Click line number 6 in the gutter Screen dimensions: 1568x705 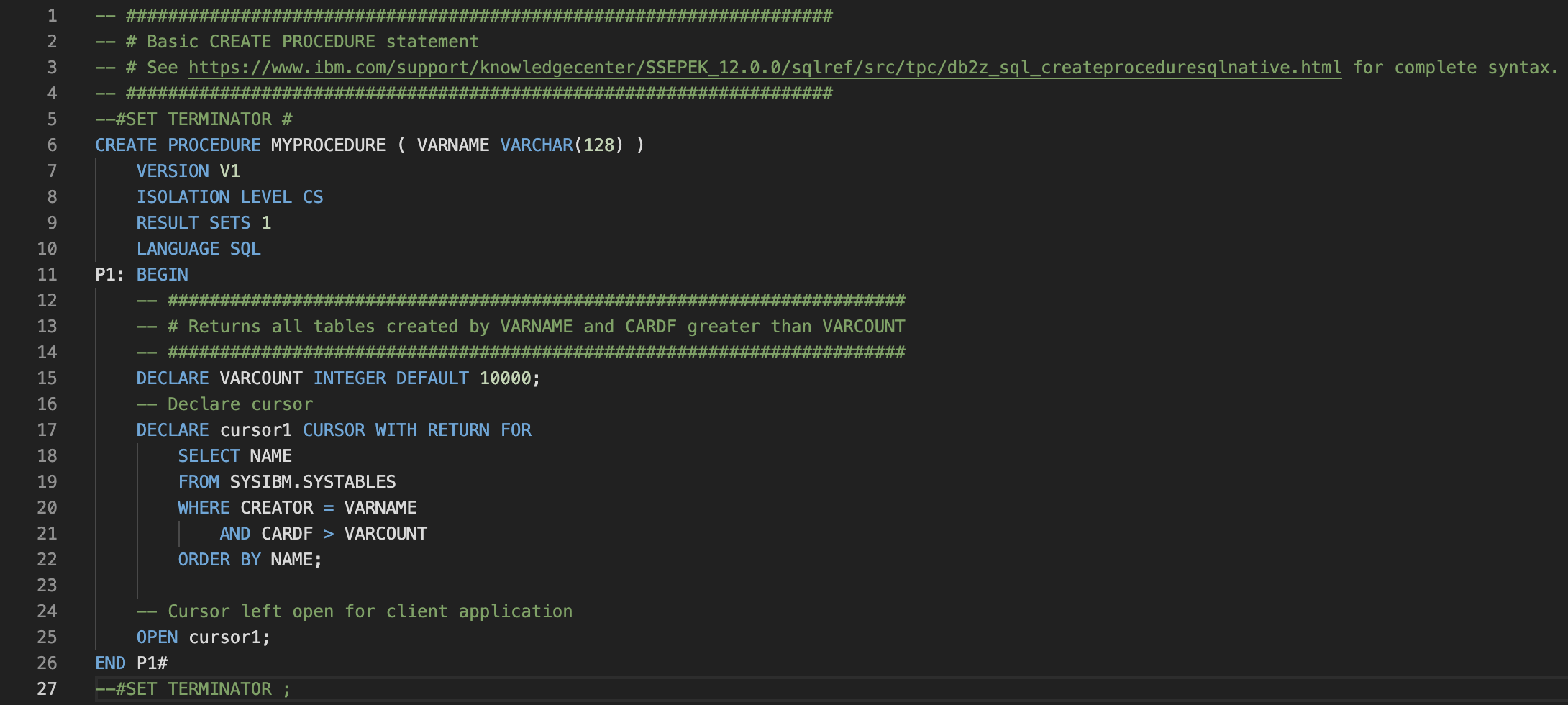coord(50,145)
